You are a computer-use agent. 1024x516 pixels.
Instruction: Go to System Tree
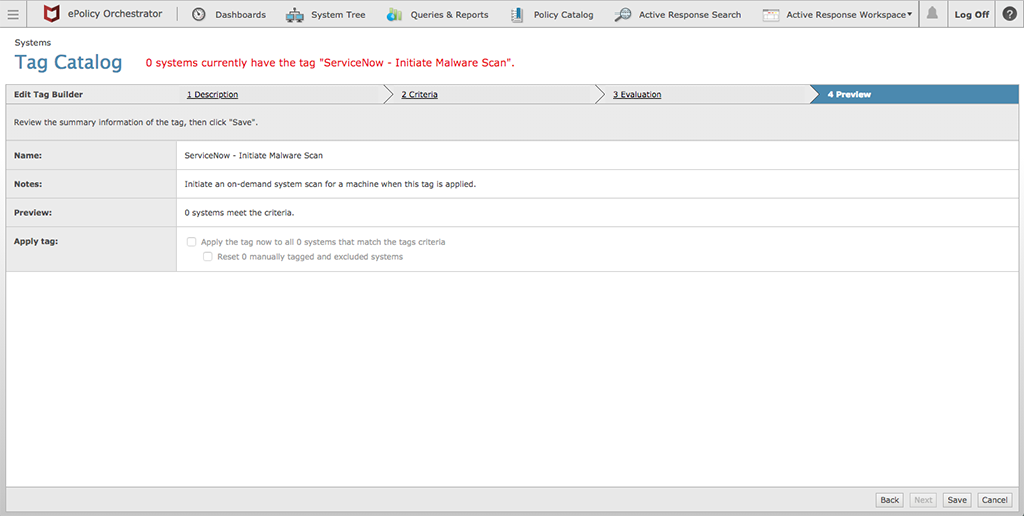coord(338,14)
